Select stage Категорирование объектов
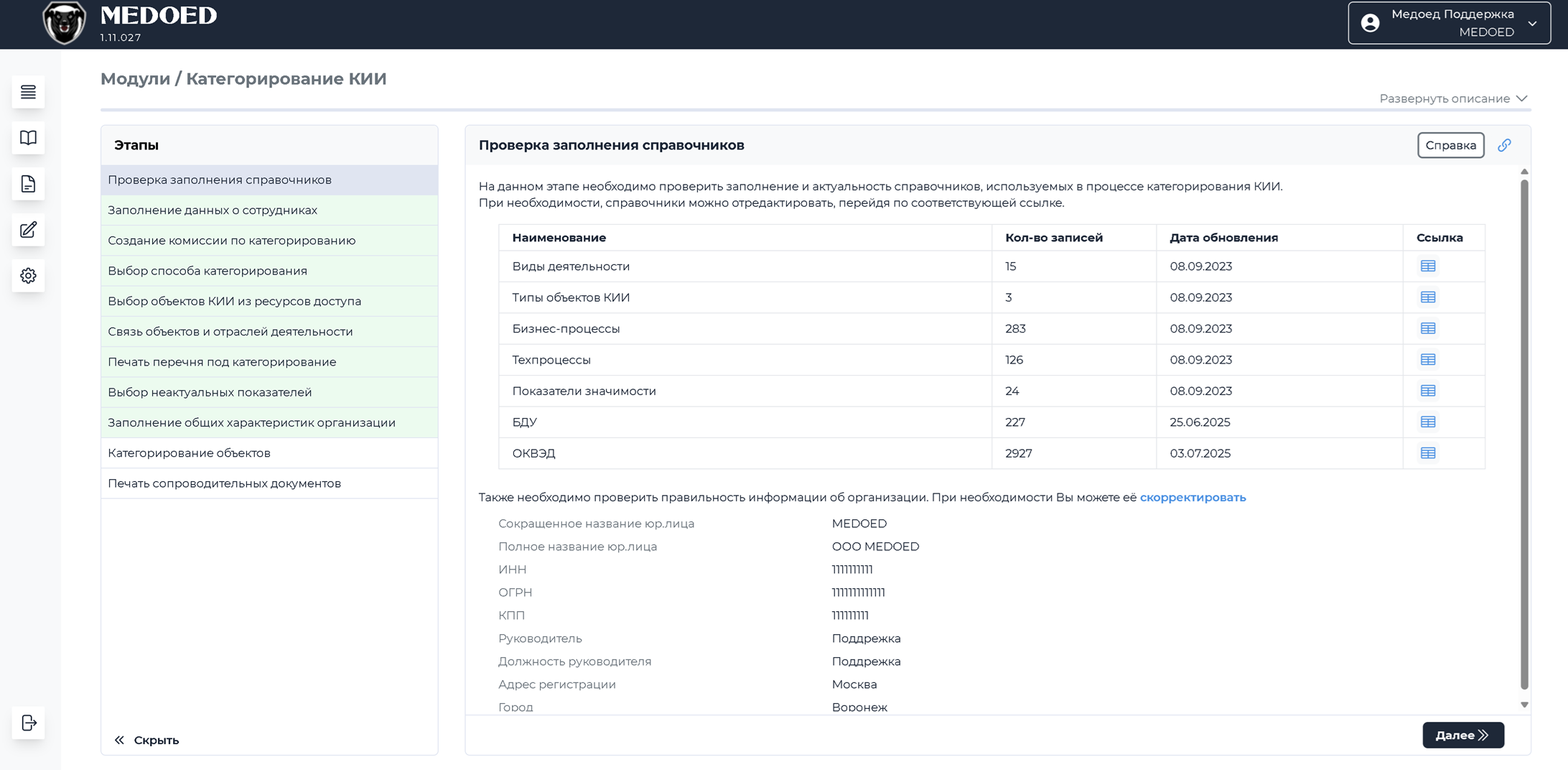Image resolution: width=1568 pixels, height=770 pixels. [x=269, y=453]
